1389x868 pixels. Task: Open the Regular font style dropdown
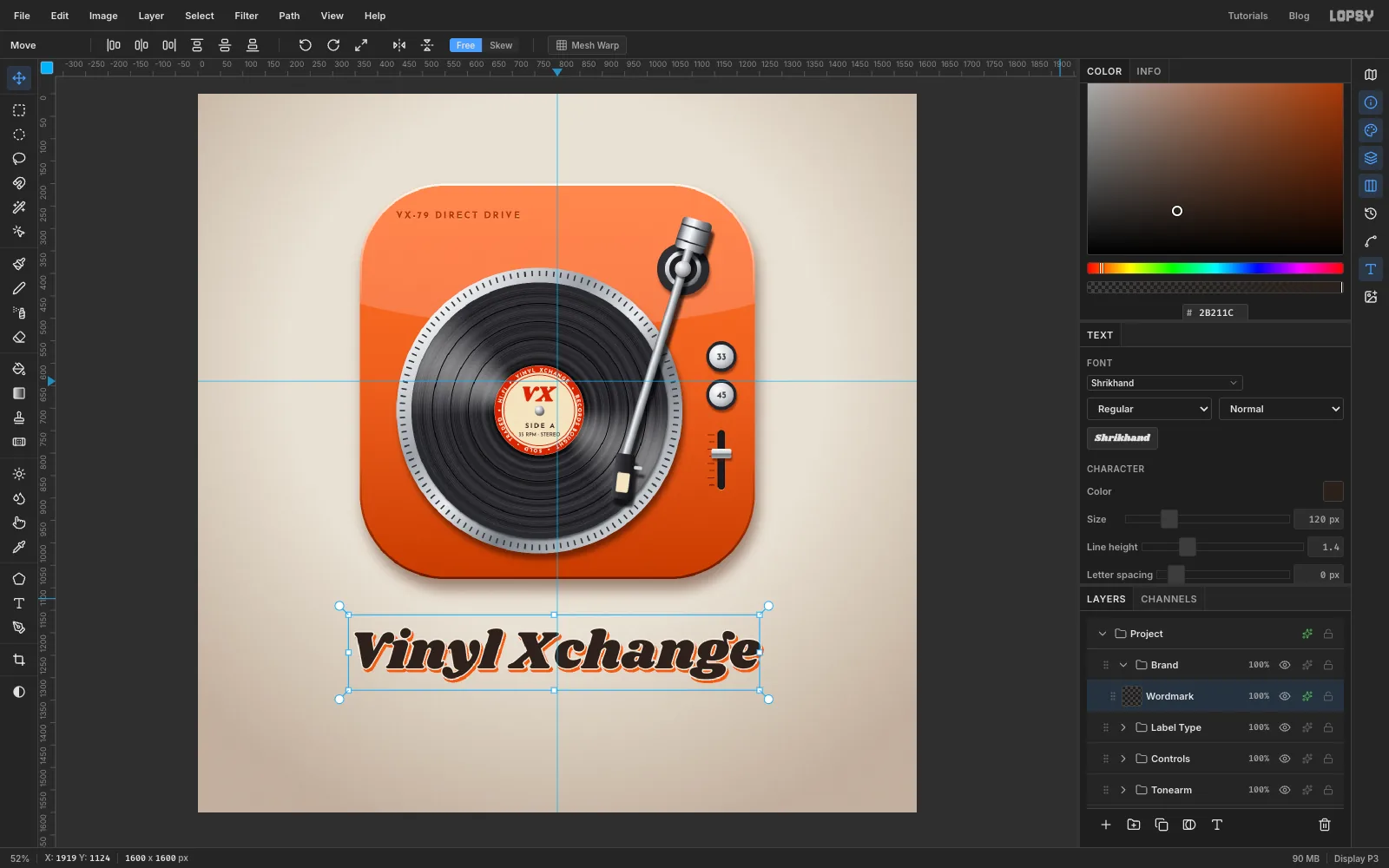[x=1149, y=409]
